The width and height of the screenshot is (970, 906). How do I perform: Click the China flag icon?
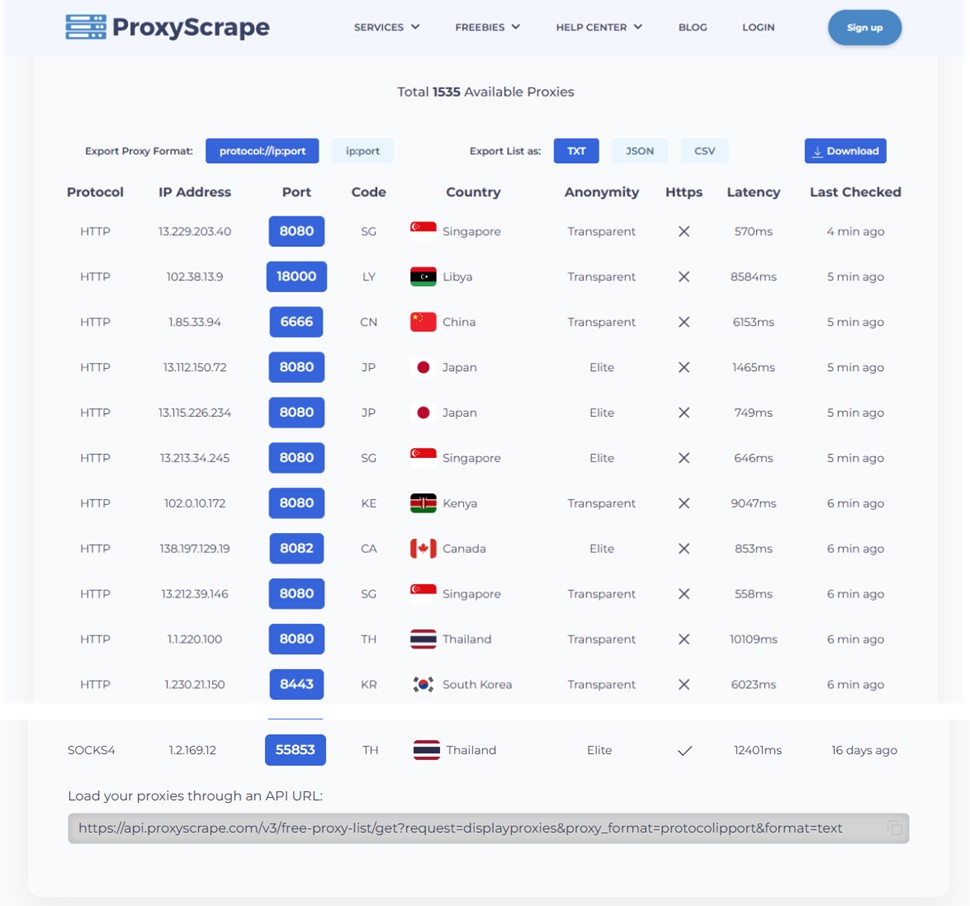pos(423,322)
